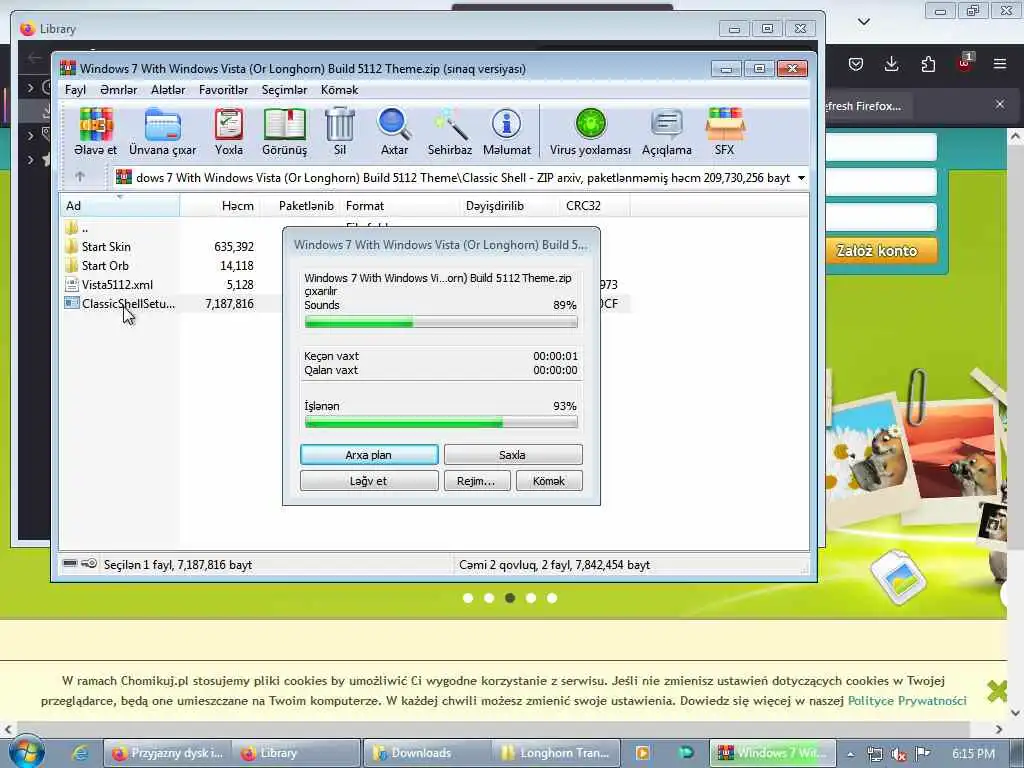Sort by the Həcm column header
The width and height of the screenshot is (1024, 768).
(x=219, y=206)
